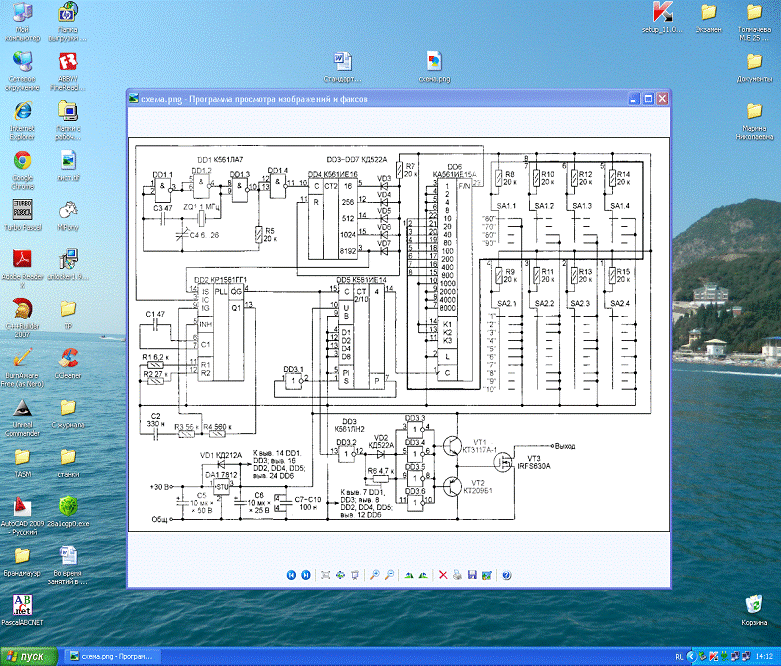Zoom in with the magnifier plus icon
Screen dimensions: 781x666
pyautogui.click(x=374, y=575)
